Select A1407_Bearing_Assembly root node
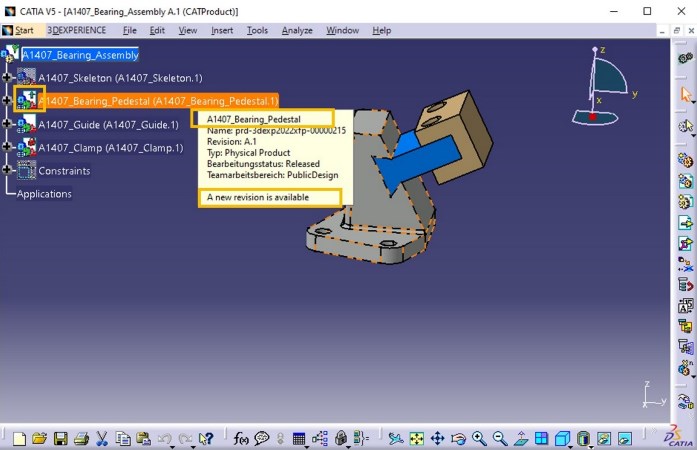 click(80, 55)
